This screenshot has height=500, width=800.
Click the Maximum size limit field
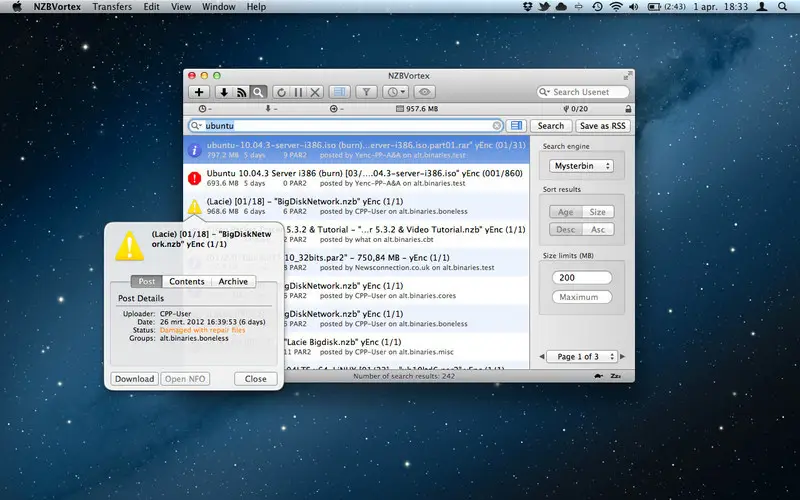pyautogui.click(x=582, y=297)
